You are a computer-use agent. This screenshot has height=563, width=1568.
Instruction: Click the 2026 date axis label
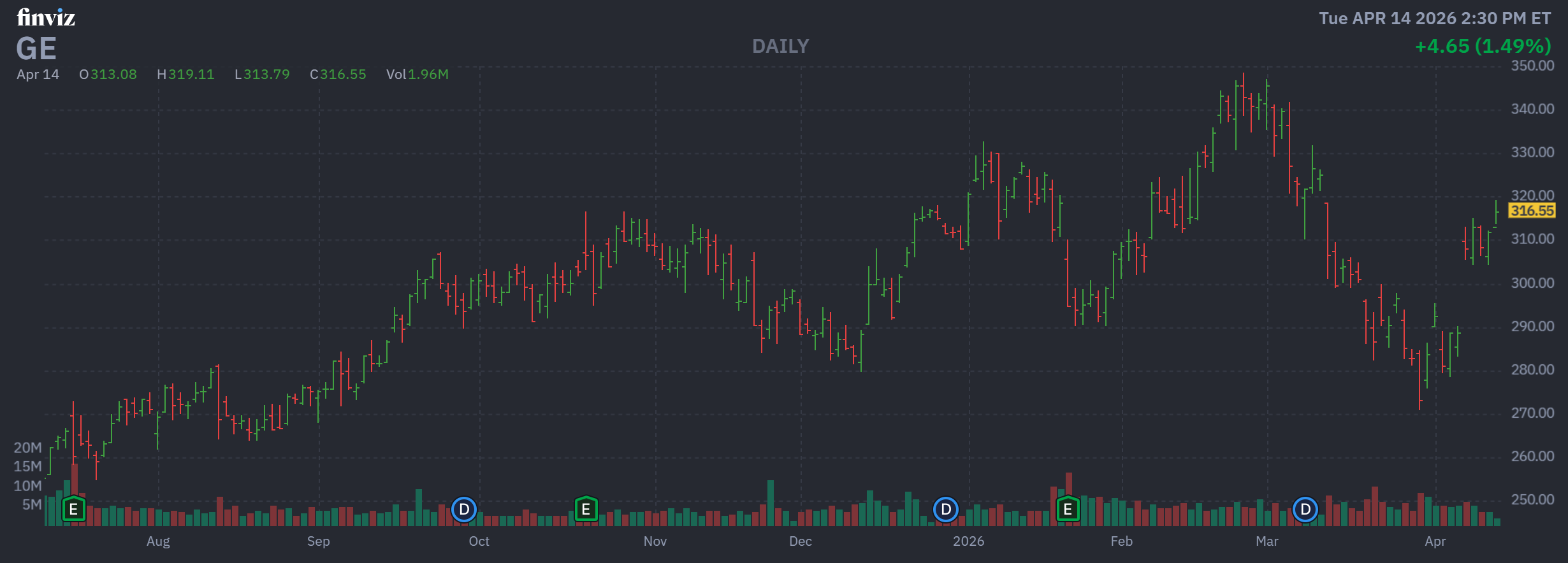tap(968, 541)
